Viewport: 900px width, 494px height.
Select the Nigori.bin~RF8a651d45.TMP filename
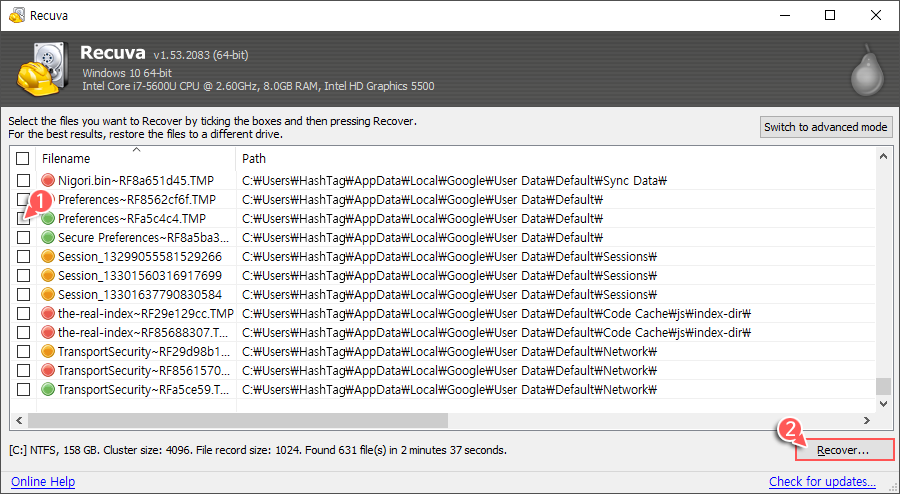(136, 181)
